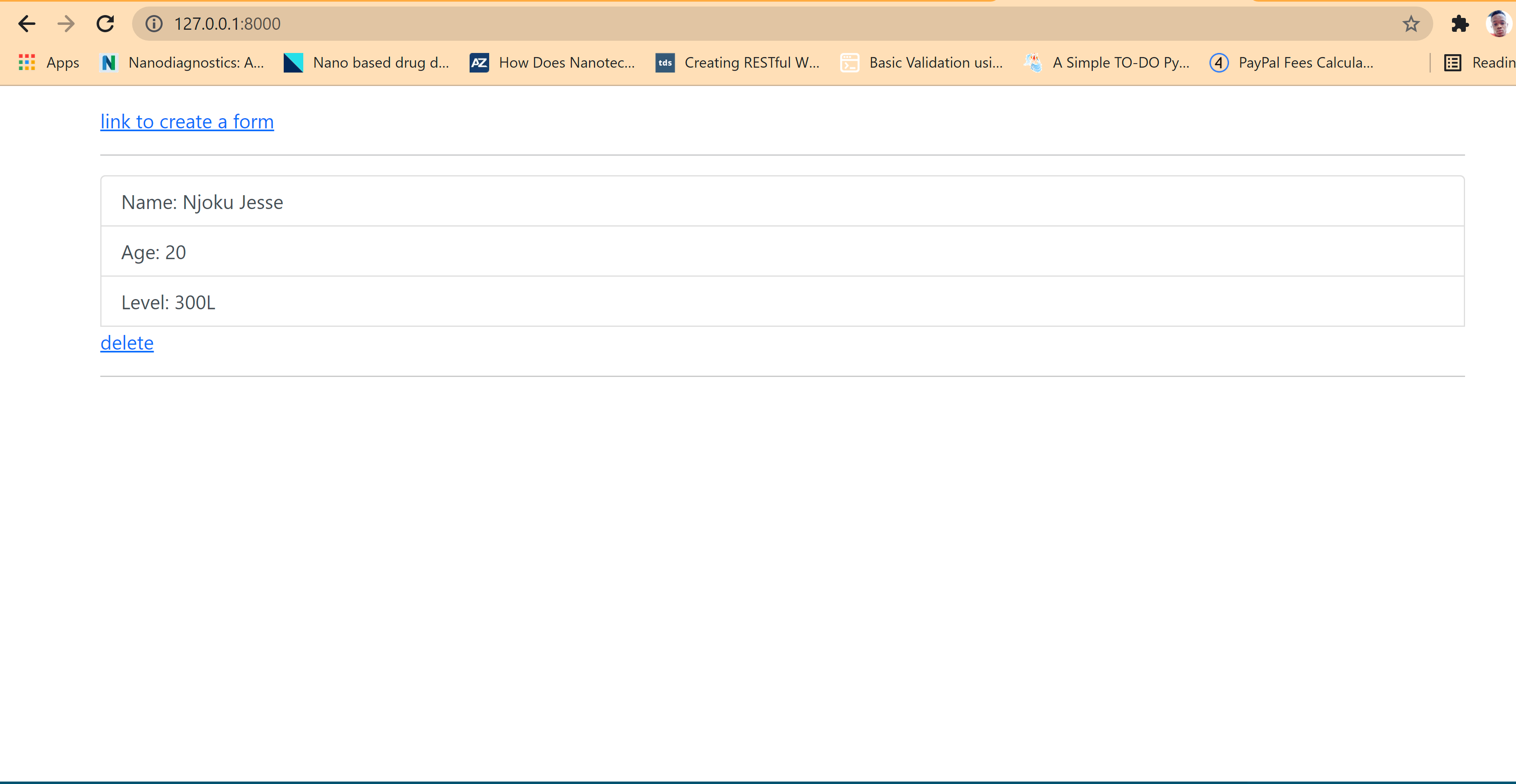The image size is (1516, 784).
Task: Open the Nano based drug bookmark
Action: coord(366,62)
